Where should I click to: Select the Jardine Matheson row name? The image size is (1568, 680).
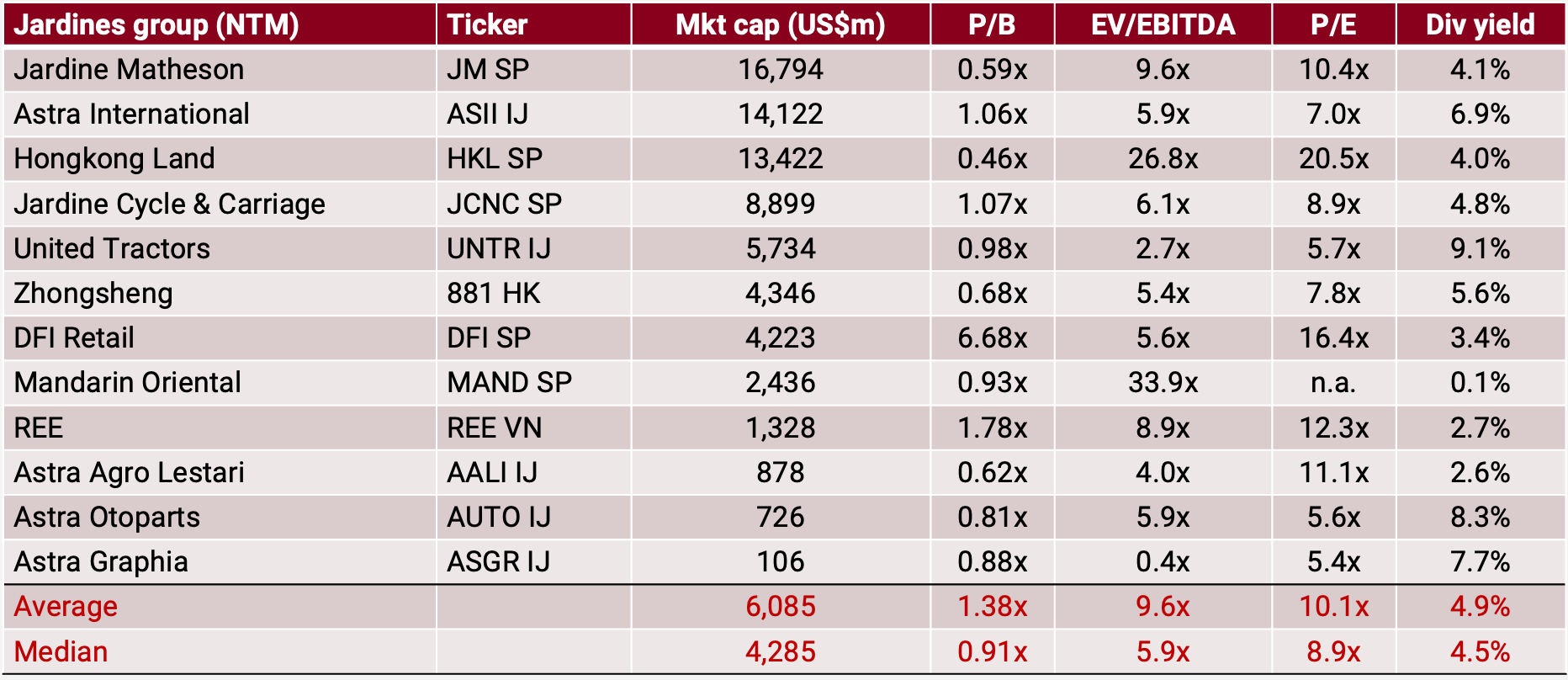pos(129,69)
